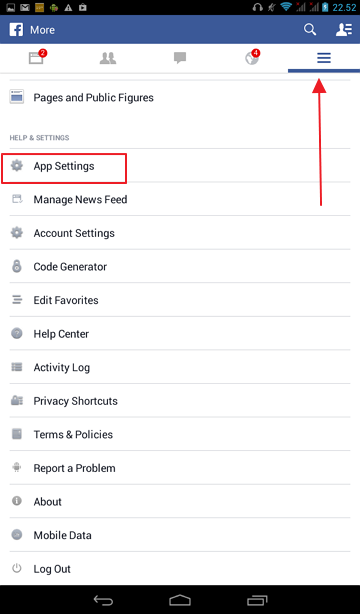Select the More hamburger menu tab
Image resolution: width=360 pixels, height=614 pixels.
(x=324, y=58)
